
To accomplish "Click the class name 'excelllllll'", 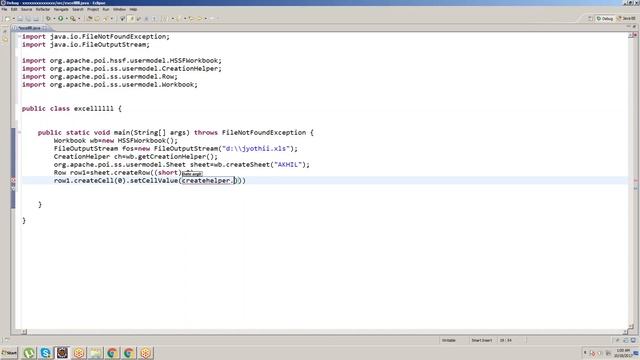I will [x=94, y=109].
